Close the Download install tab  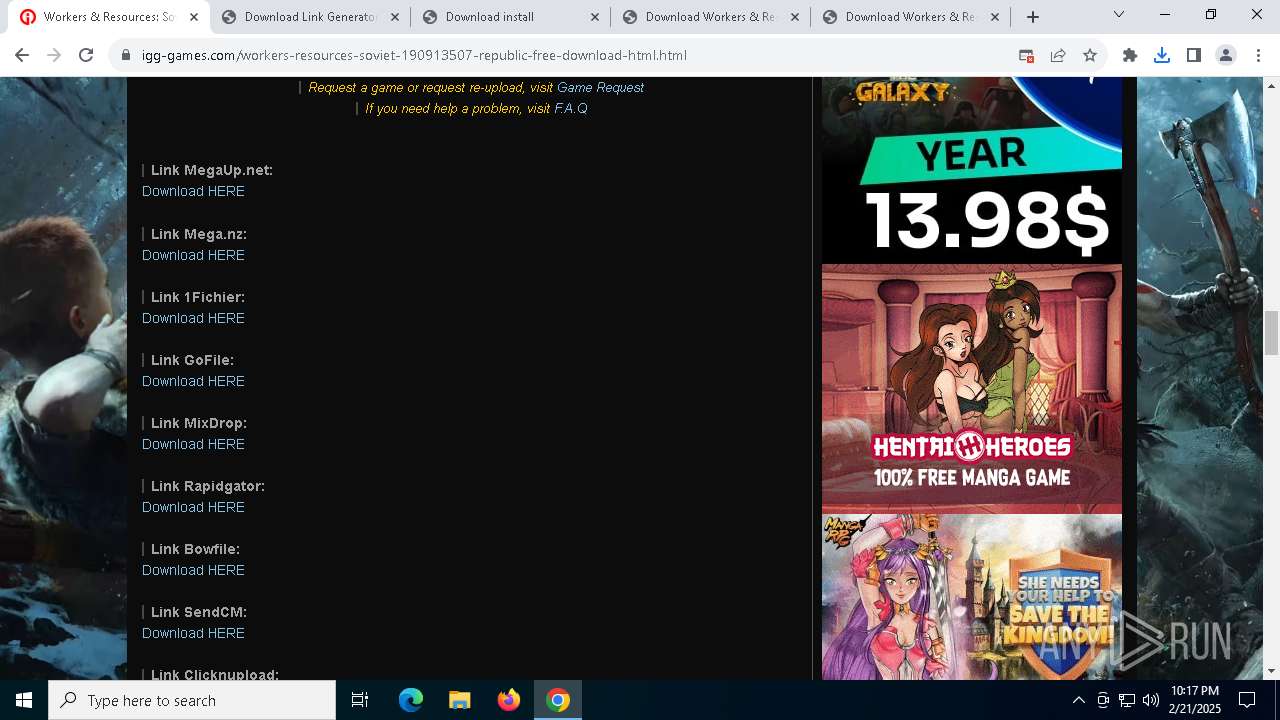(595, 17)
